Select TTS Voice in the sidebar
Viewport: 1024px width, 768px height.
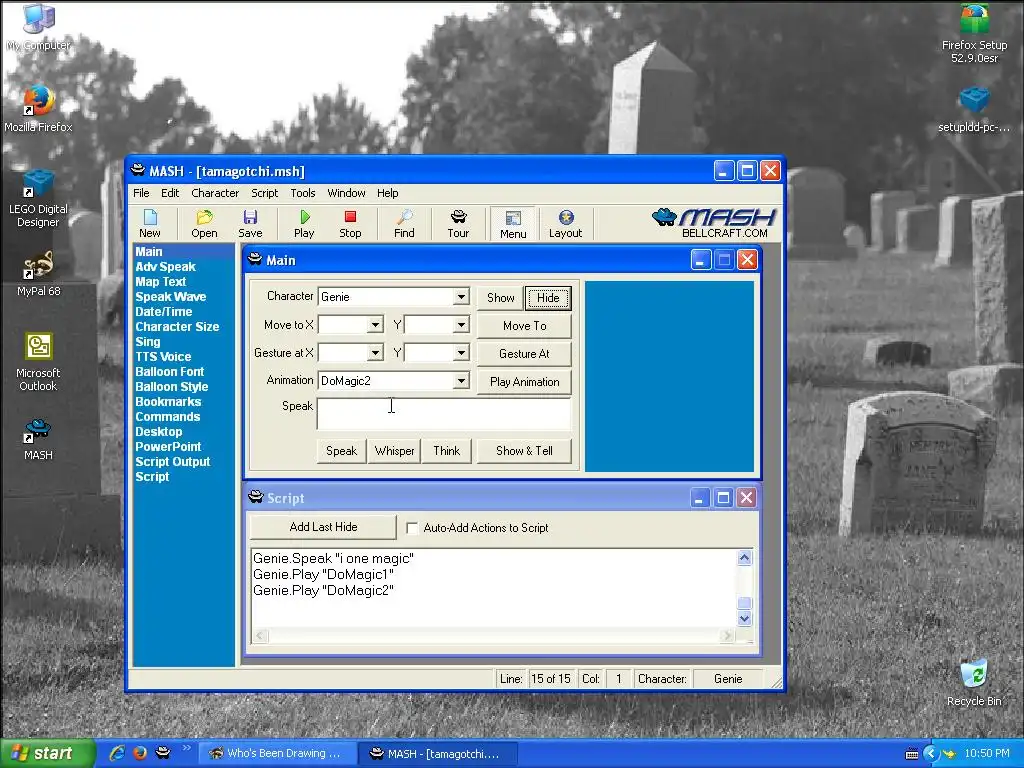(163, 357)
